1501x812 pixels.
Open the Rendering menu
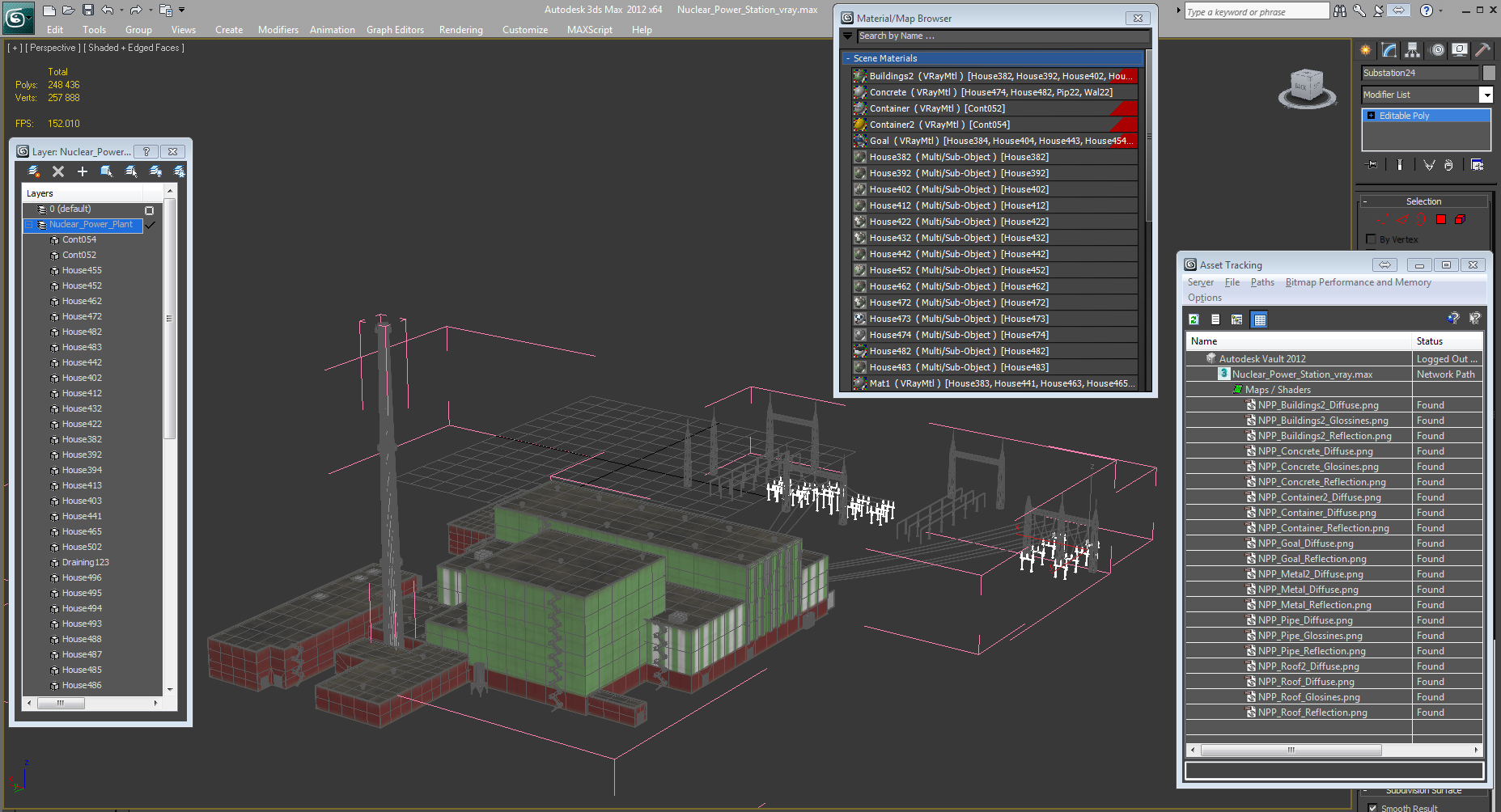tap(461, 30)
